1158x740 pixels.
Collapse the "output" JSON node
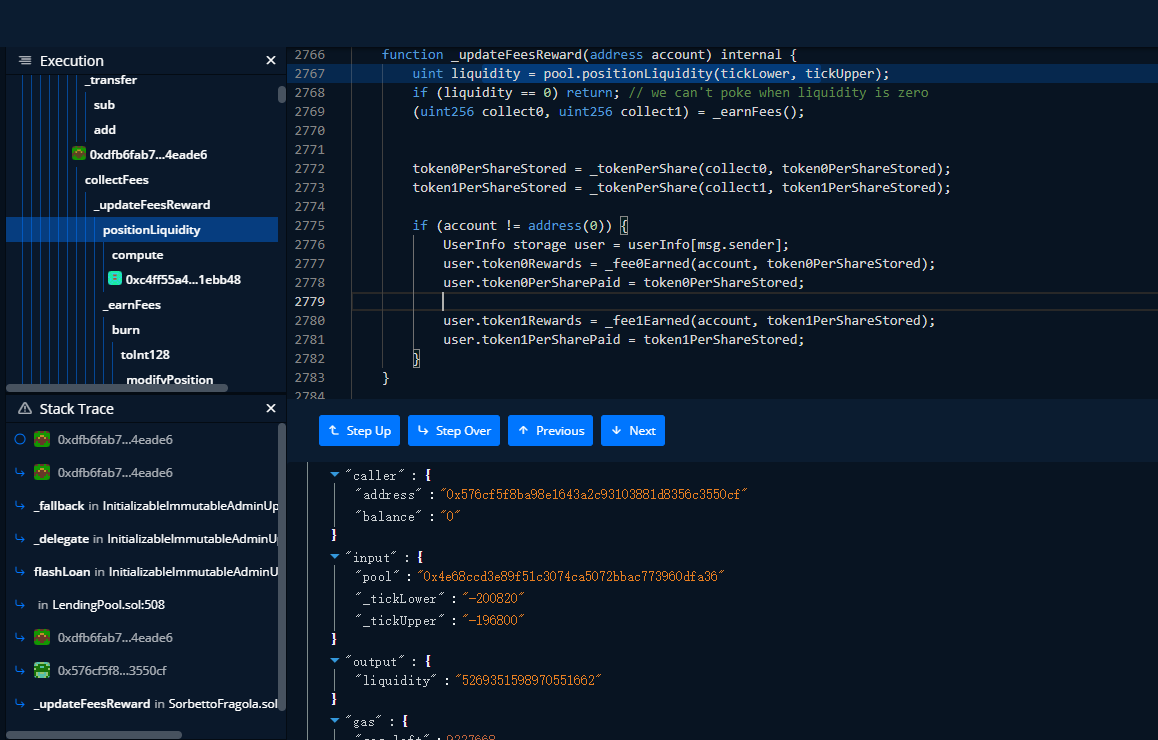(x=335, y=661)
